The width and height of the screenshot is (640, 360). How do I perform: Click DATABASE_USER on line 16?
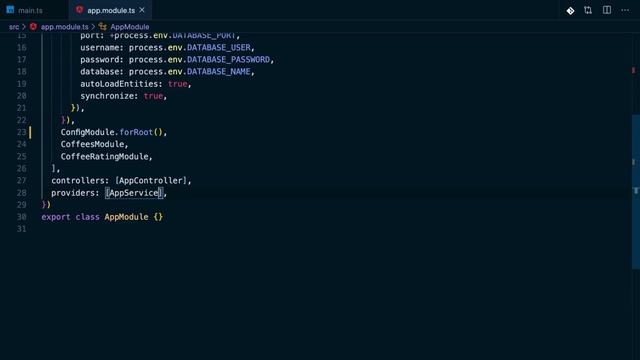(x=218, y=48)
